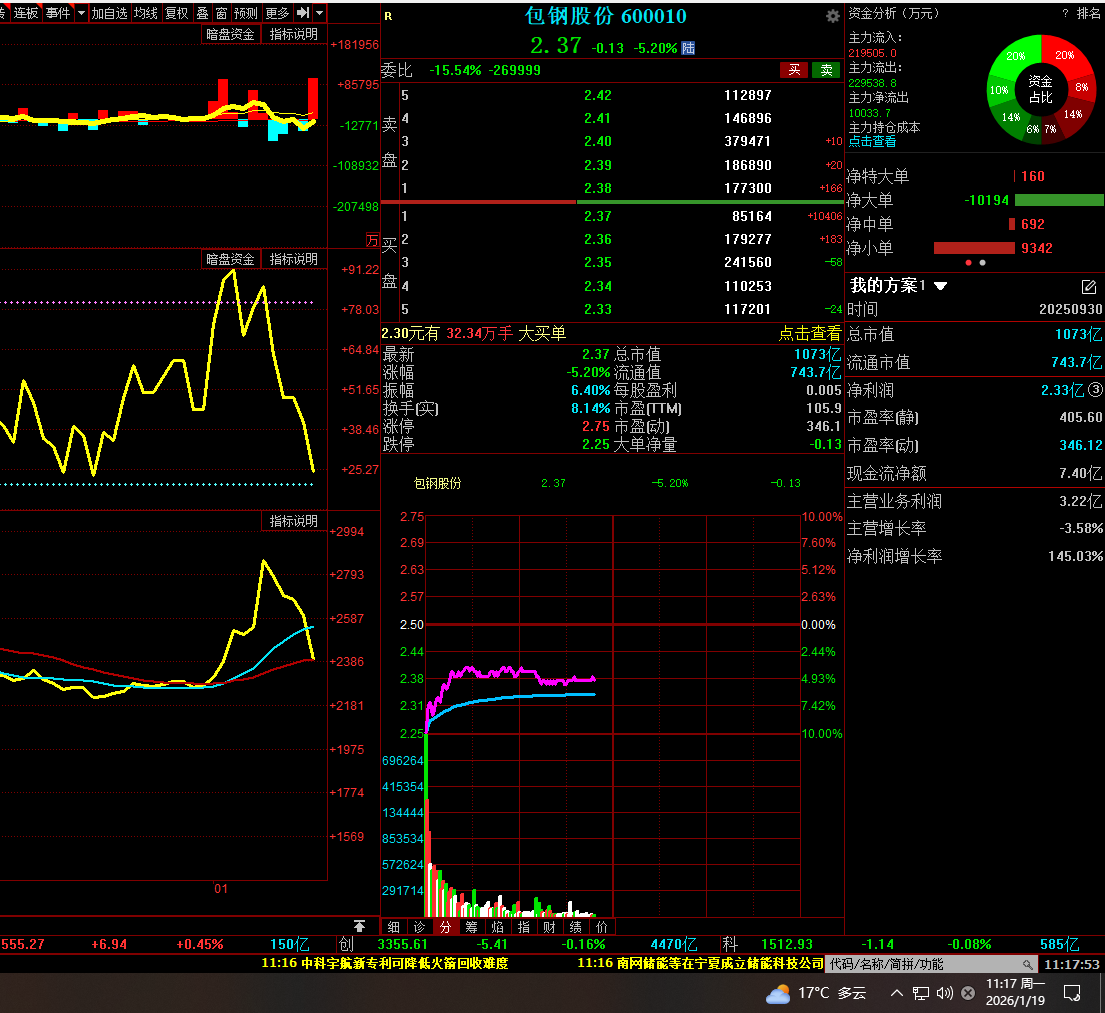
Task: Open the weather widget showing 17°C 多云
Action: 816,993
